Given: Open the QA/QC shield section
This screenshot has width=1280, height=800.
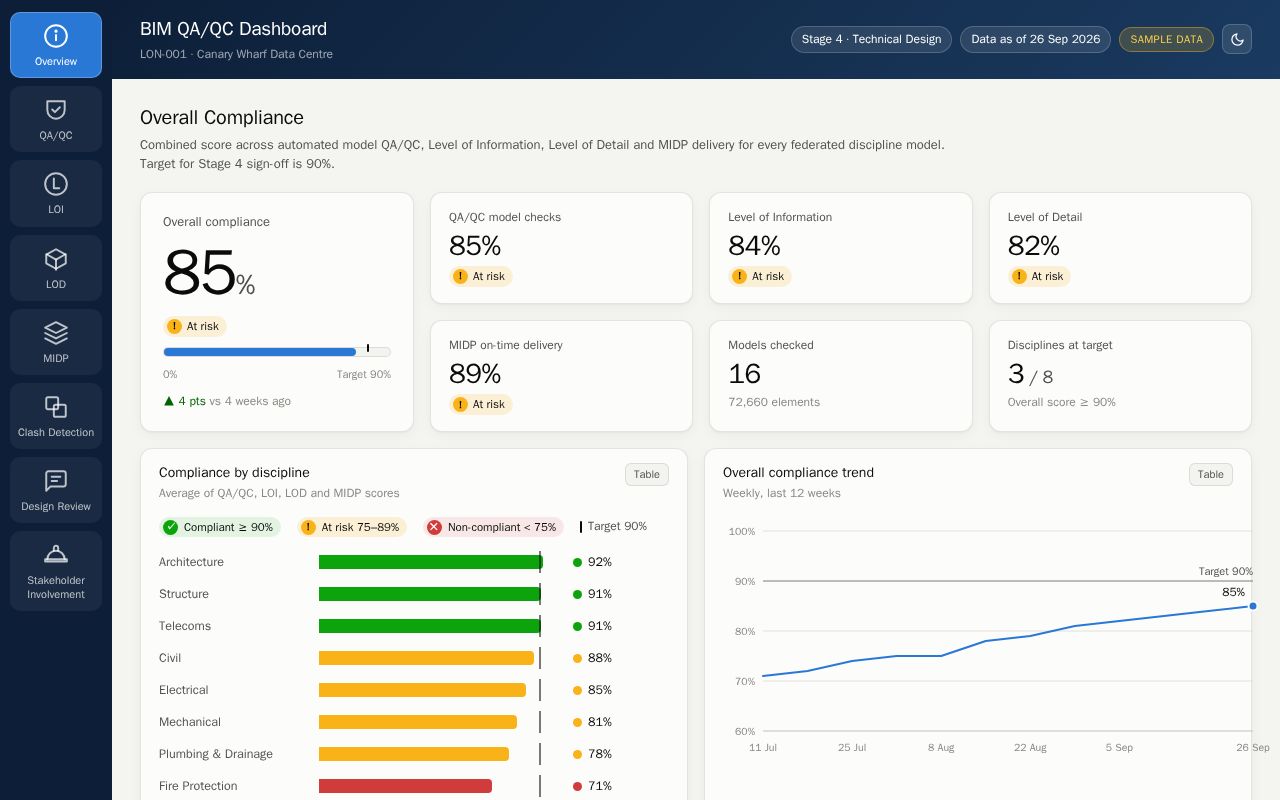Looking at the screenshot, I should [x=56, y=119].
